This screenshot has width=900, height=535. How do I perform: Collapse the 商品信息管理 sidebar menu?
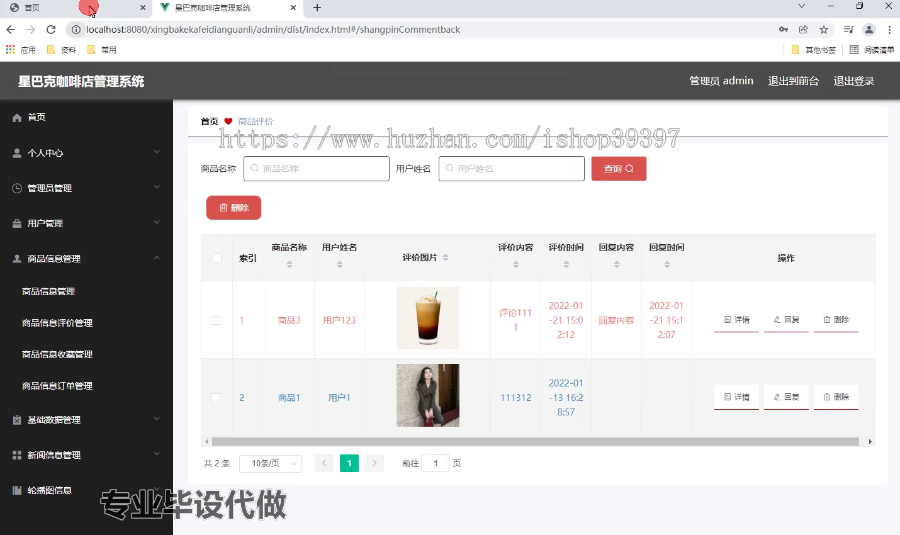click(x=156, y=258)
